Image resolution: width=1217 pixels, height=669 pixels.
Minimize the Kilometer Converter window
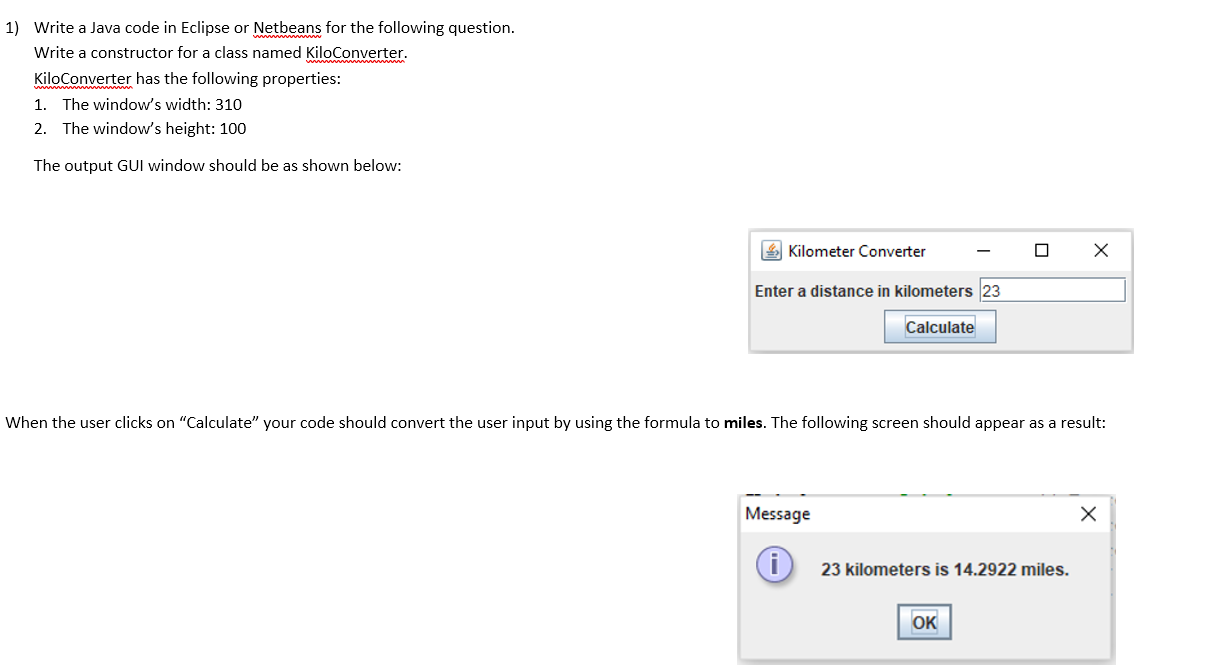point(985,251)
